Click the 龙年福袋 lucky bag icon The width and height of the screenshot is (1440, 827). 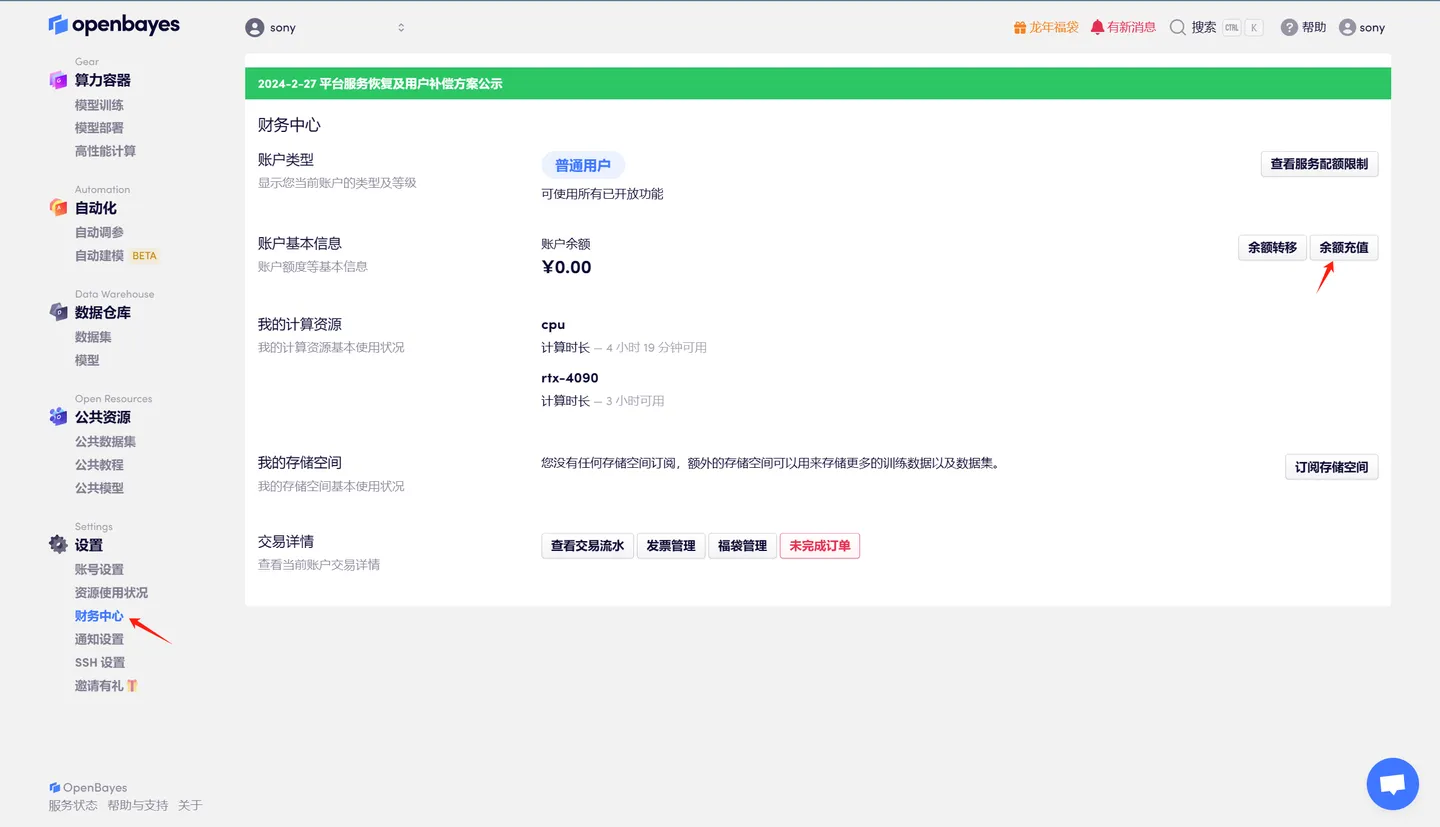[x=1045, y=27]
